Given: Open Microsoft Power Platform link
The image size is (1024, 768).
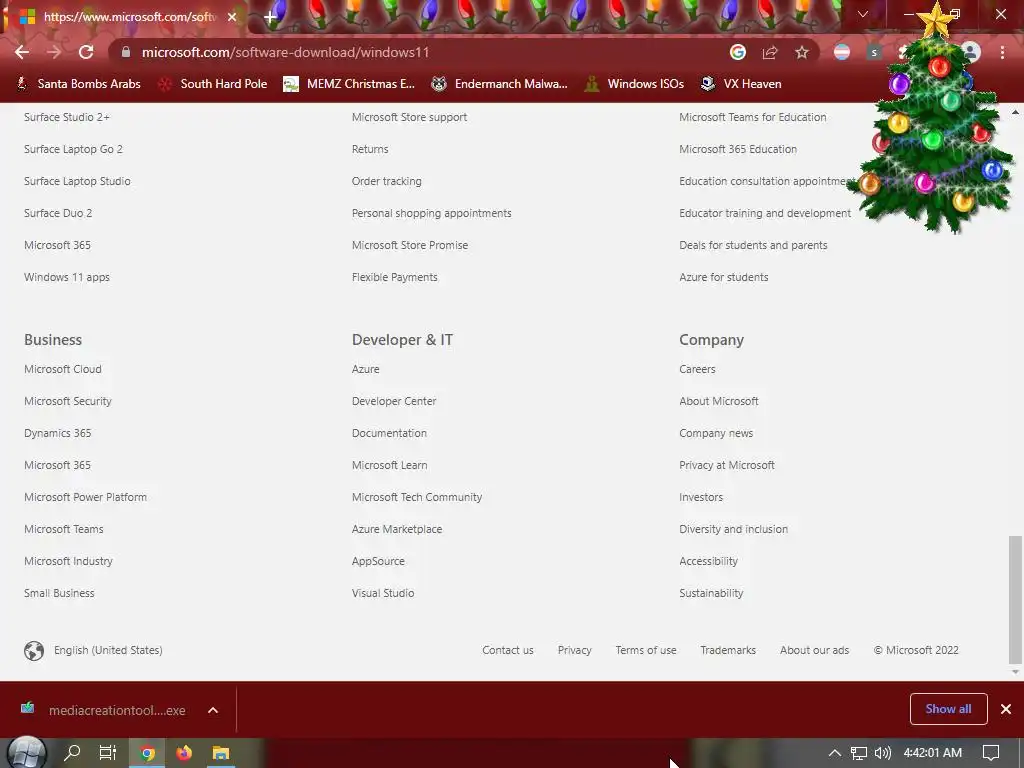Looking at the screenshot, I should (x=85, y=498).
